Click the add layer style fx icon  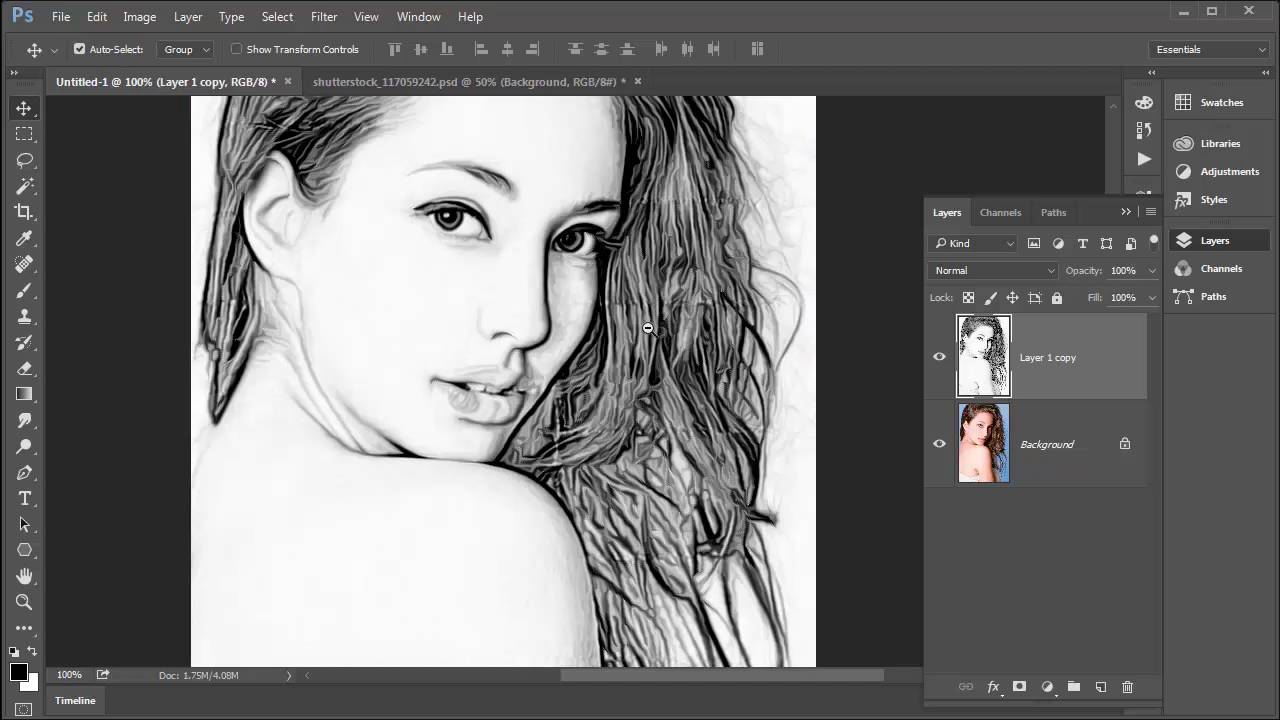[993, 687]
